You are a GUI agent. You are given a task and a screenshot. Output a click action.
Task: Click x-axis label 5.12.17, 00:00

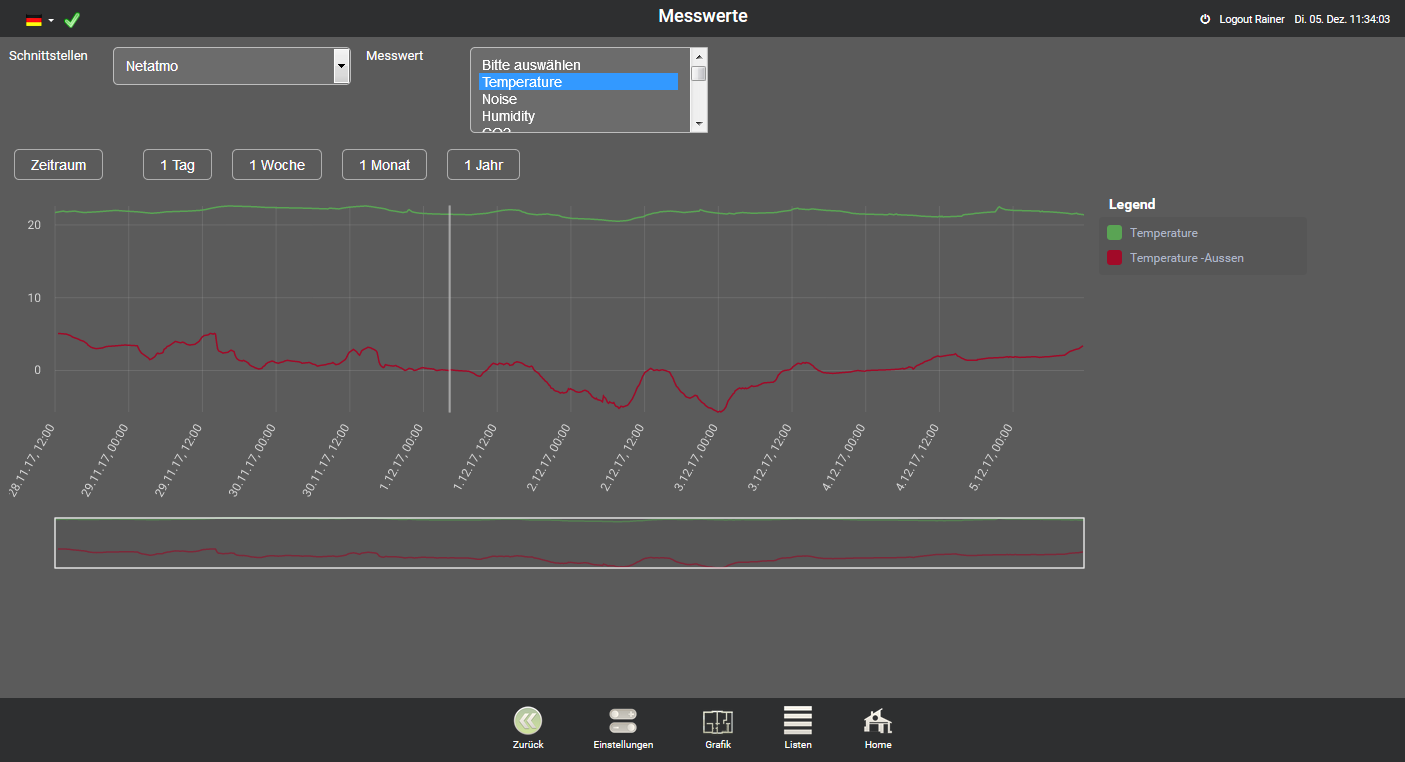(x=994, y=455)
